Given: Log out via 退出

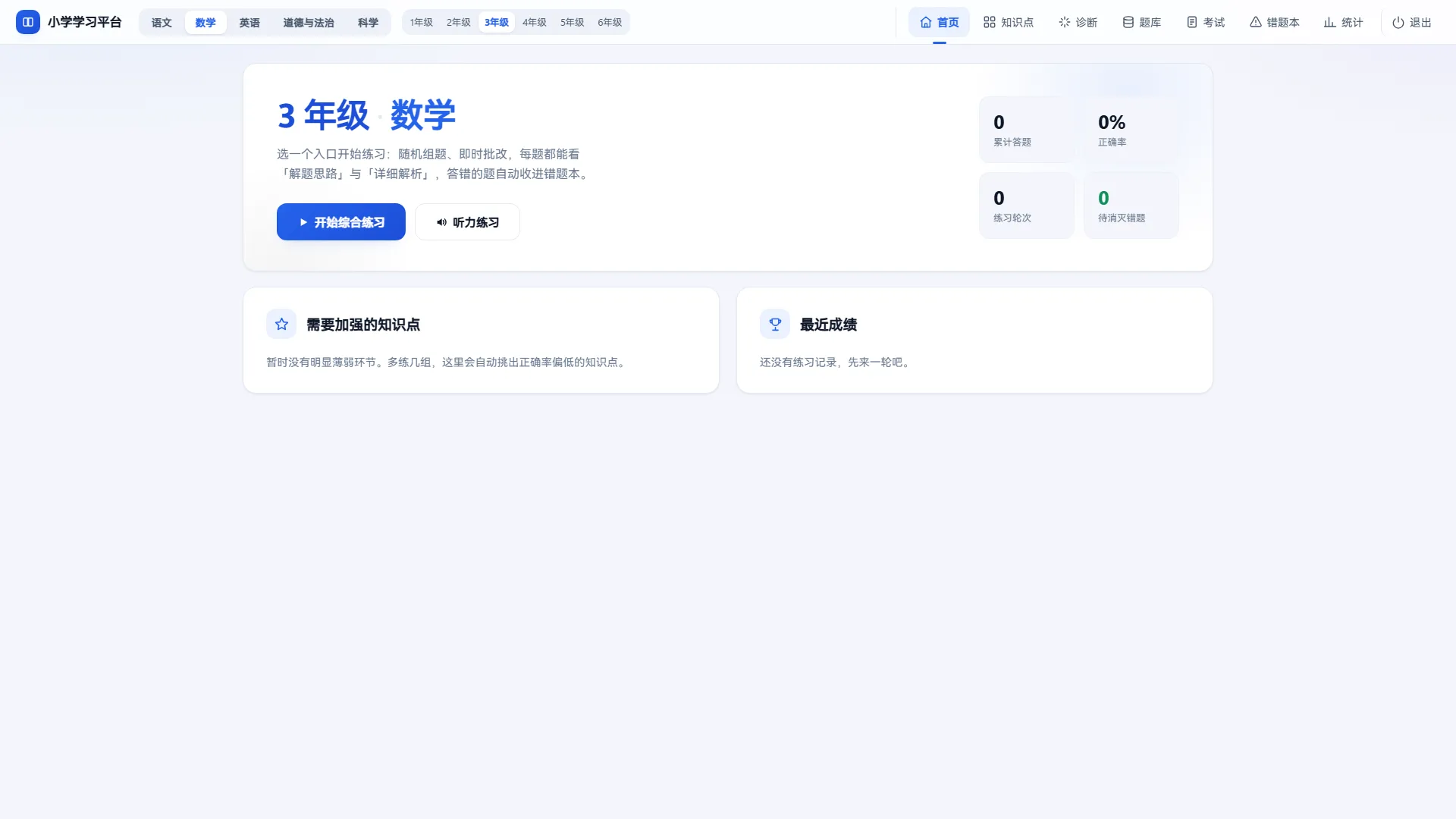Looking at the screenshot, I should 1412,22.
